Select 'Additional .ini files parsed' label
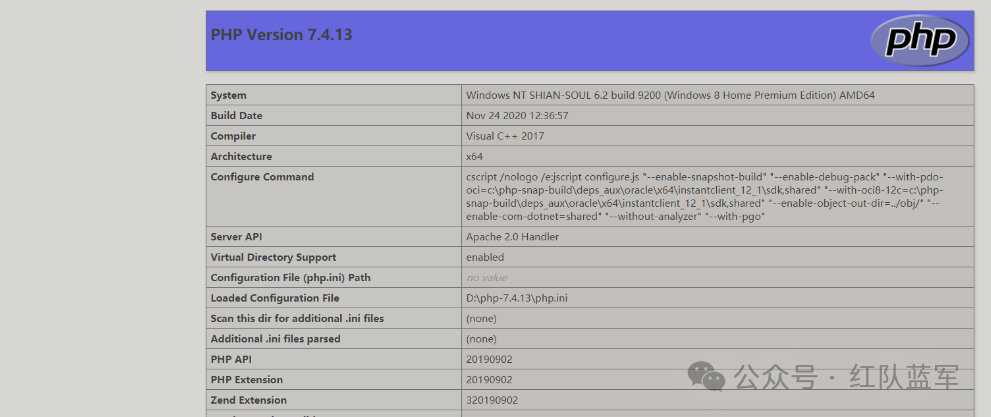This screenshot has height=417, width=991. point(276,339)
